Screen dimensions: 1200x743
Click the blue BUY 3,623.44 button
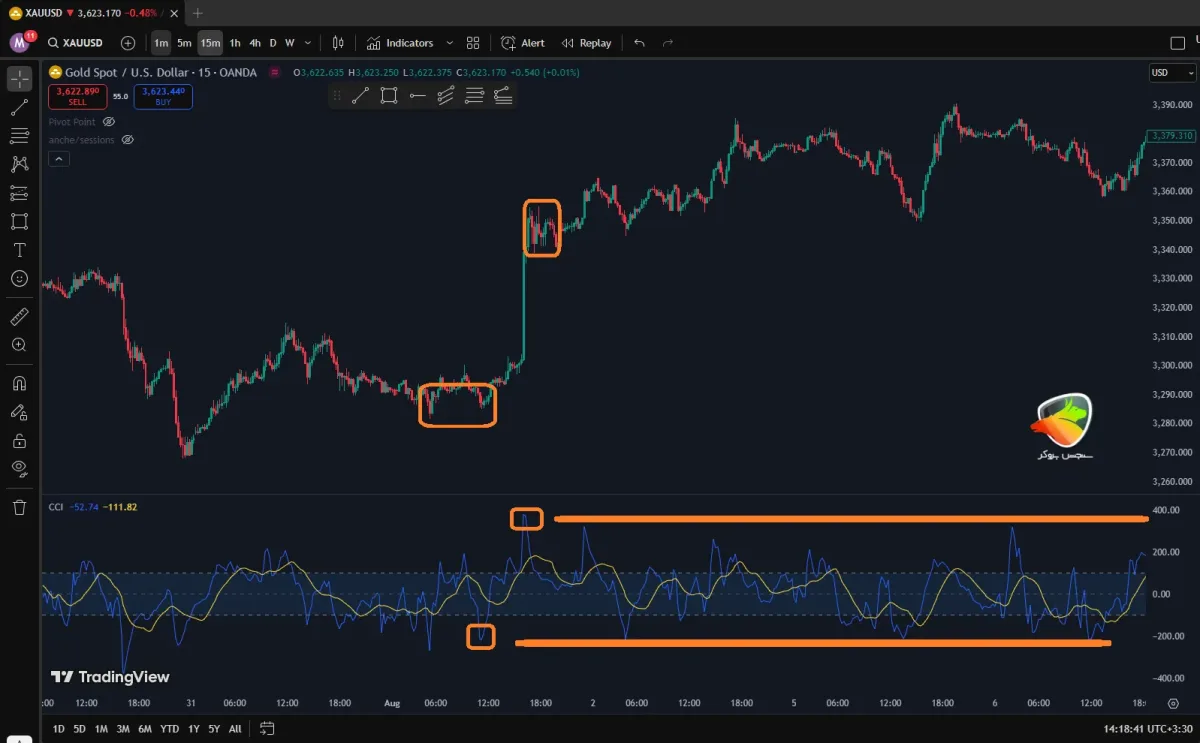click(163, 96)
